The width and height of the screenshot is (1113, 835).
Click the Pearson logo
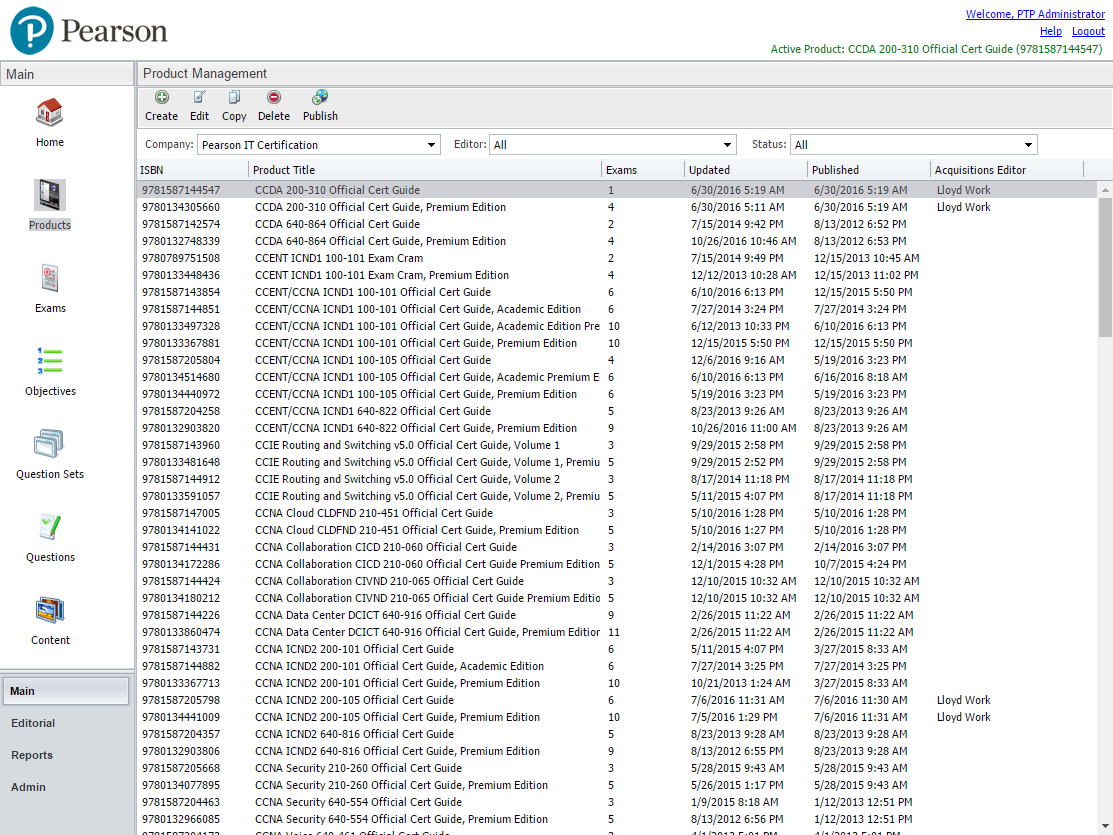pos(89,31)
